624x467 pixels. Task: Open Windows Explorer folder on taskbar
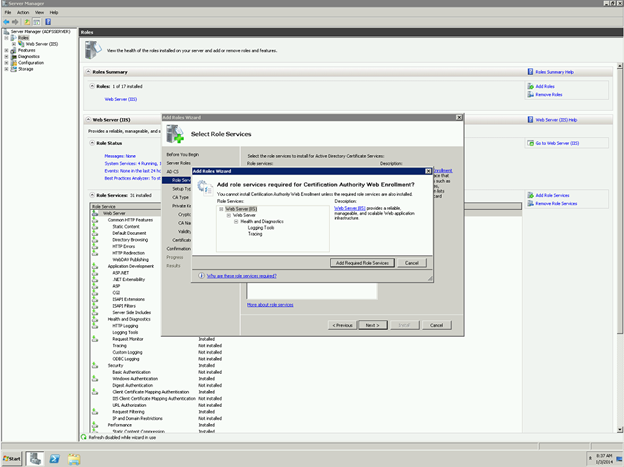pyautogui.click(x=74, y=459)
